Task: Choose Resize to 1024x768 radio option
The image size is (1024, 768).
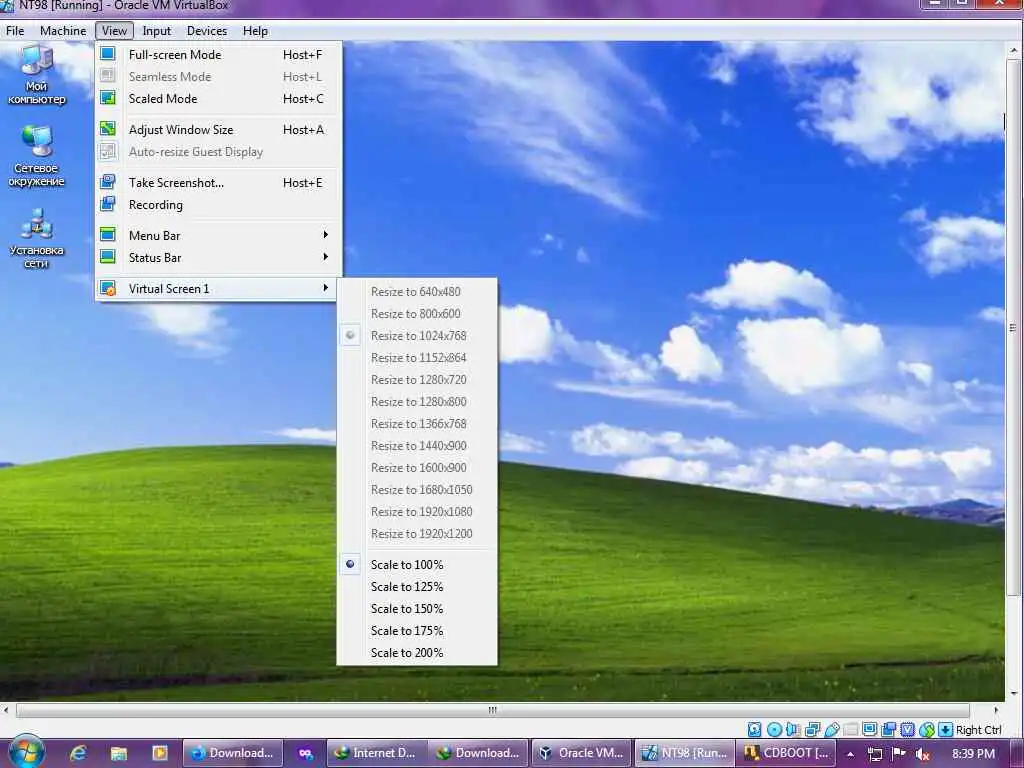Action: (417, 336)
